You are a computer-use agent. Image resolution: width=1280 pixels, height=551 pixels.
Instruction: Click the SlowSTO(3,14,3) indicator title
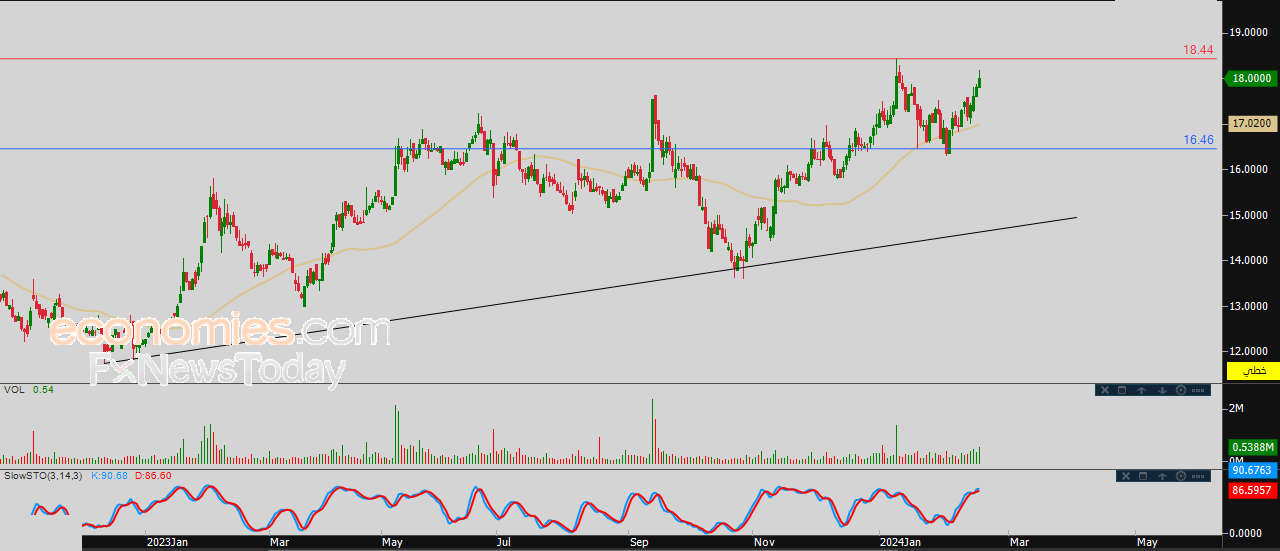[44, 476]
